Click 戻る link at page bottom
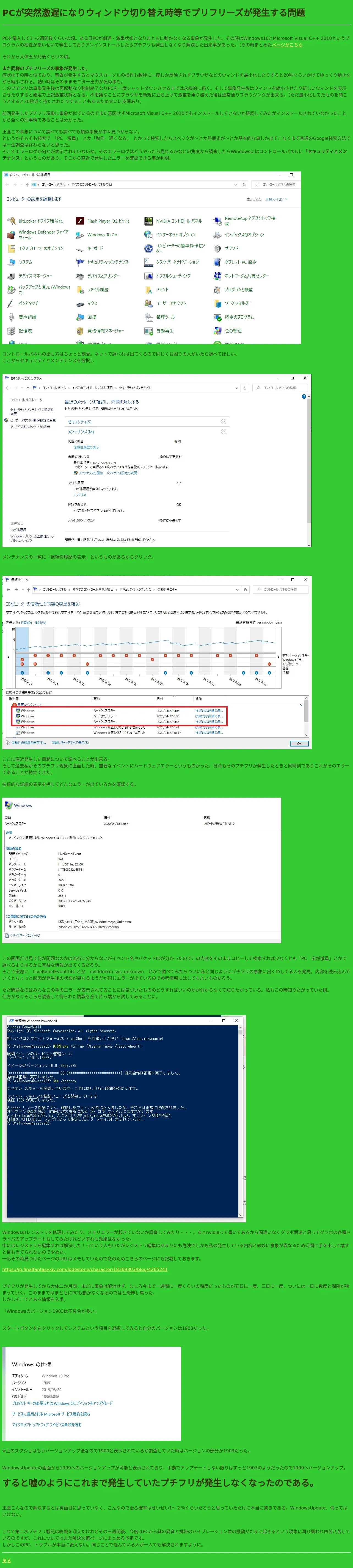The height and width of the screenshot is (1568, 353). 6,1560
